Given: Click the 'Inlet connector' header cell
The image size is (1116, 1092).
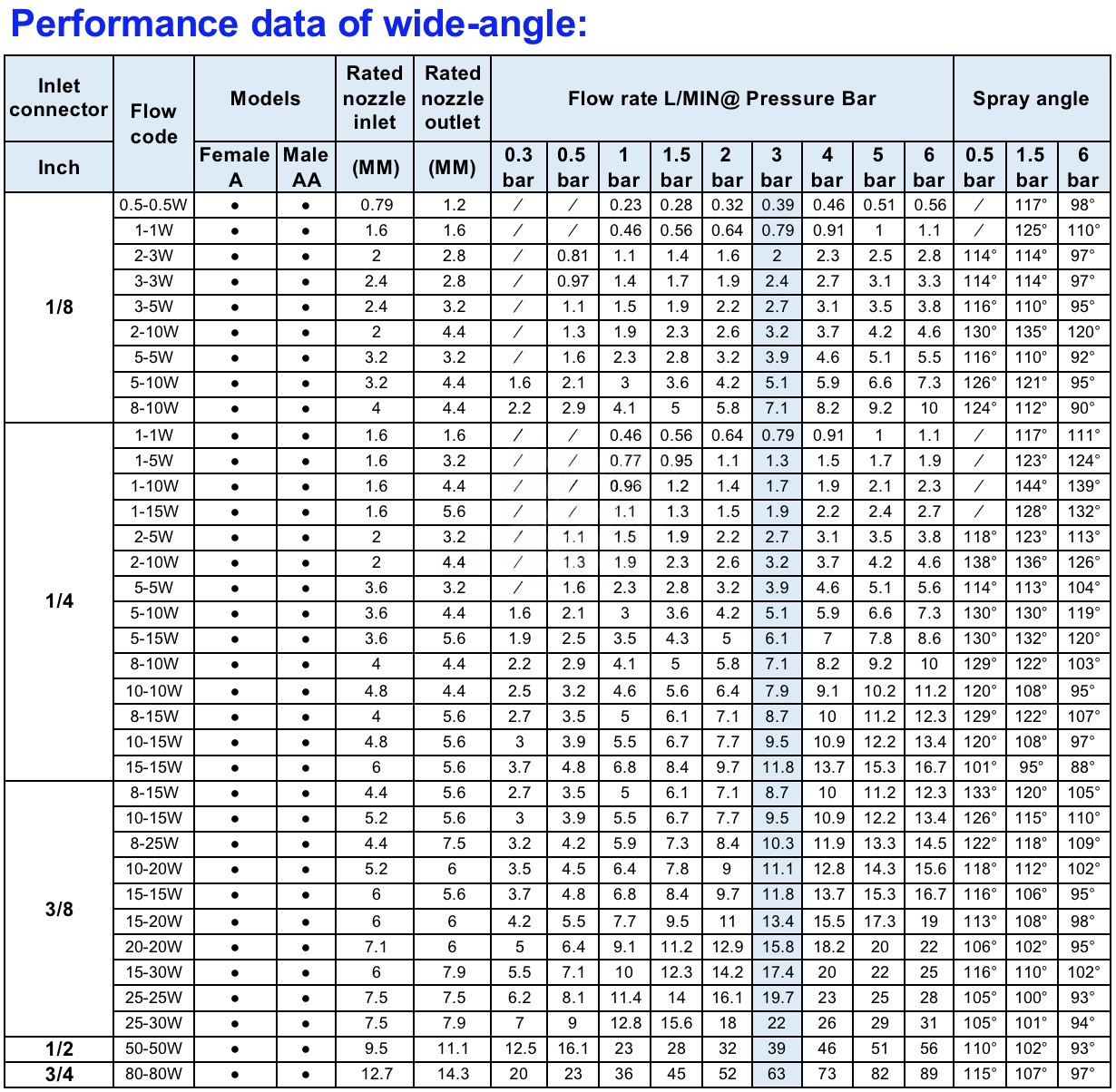Looking at the screenshot, I should pyautogui.click(x=59, y=98).
